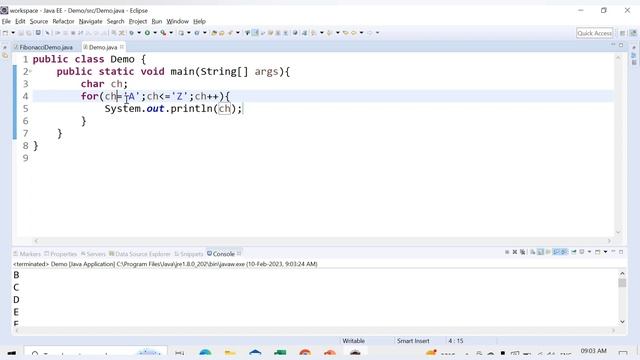640x360 pixels.
Task: Switch to the FibonacciDemo.java editor tab
Action: (43, 47)
